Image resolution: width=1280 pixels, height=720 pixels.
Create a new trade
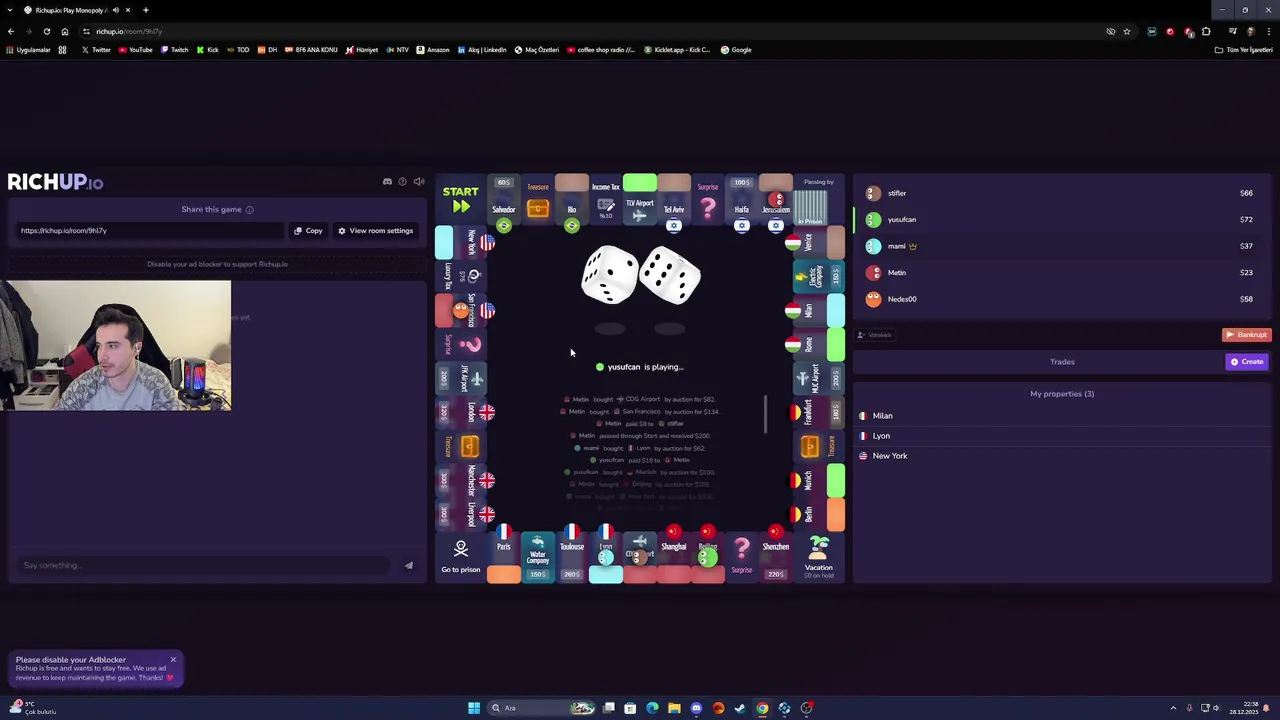click(x=1247, y=362)
